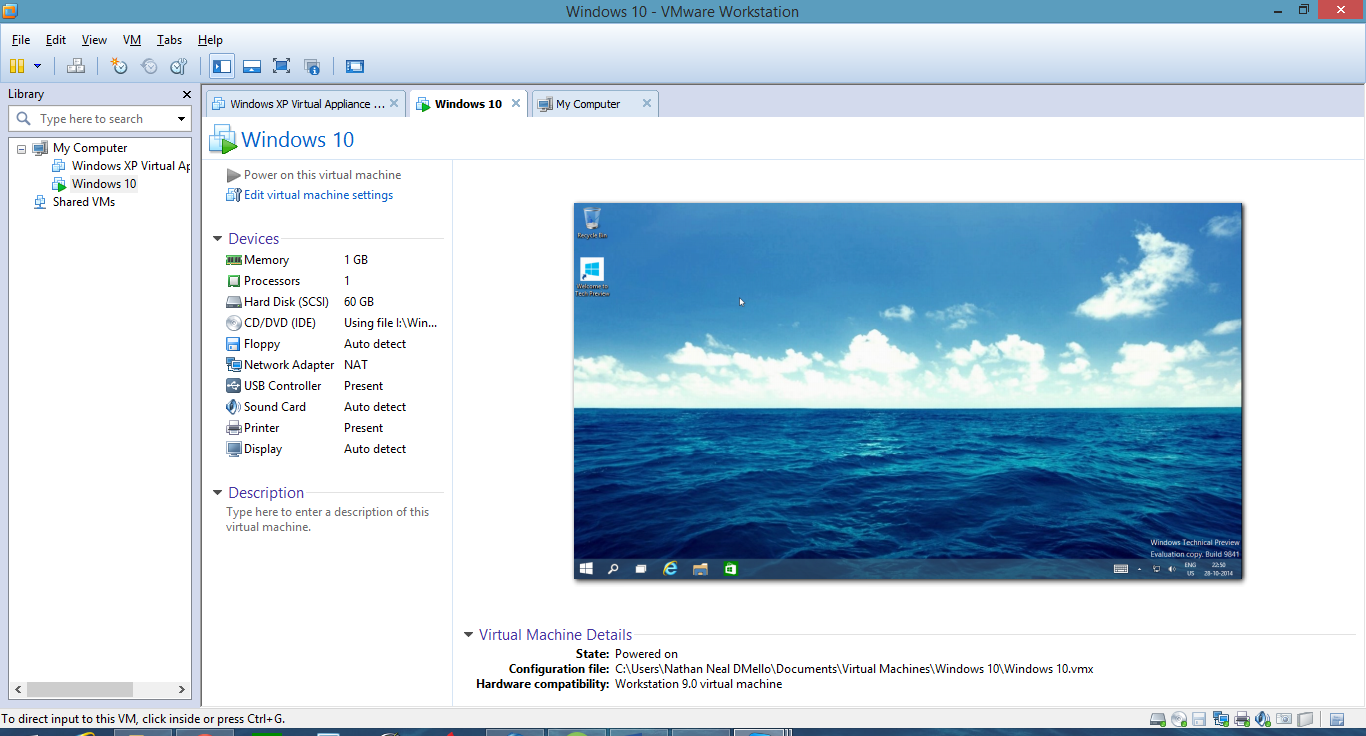
Task: Click the configuration file path text
Action: (854, 669)
